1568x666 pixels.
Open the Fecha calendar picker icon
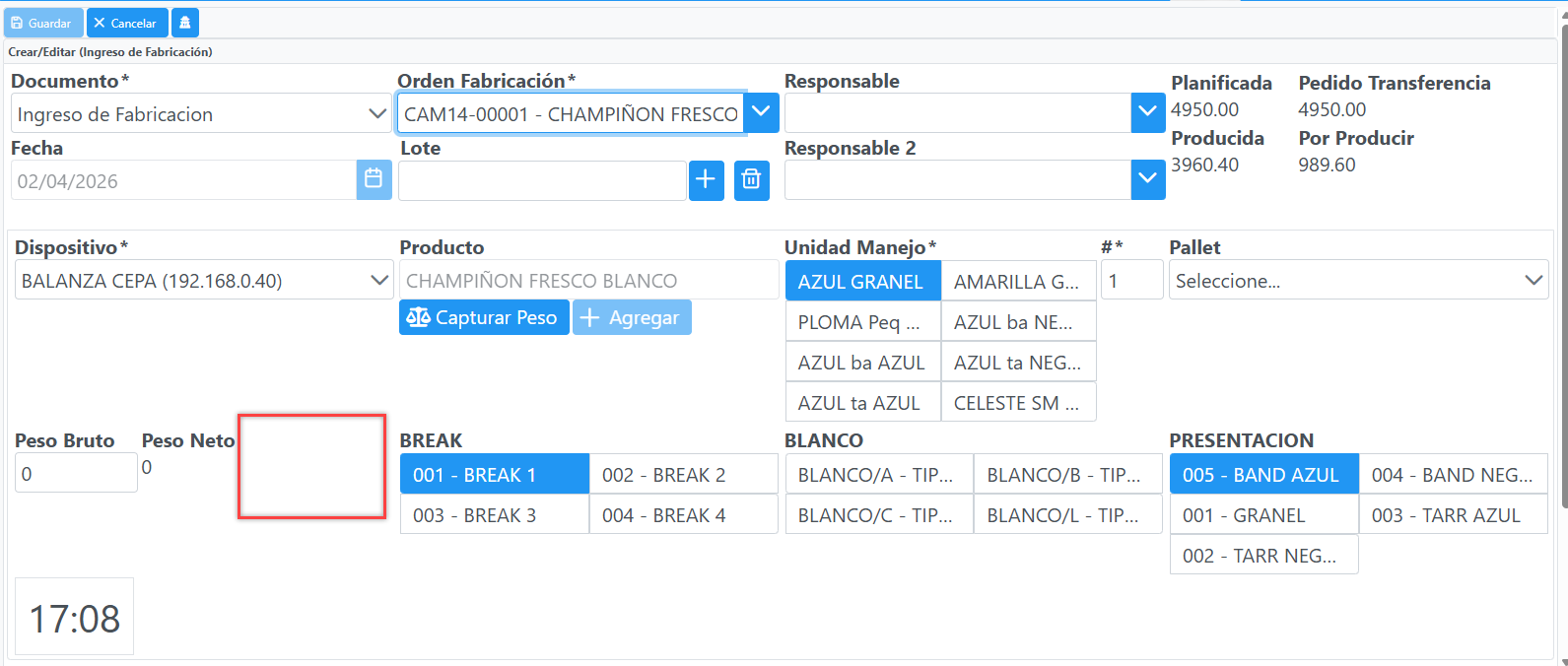pos(374,180)
